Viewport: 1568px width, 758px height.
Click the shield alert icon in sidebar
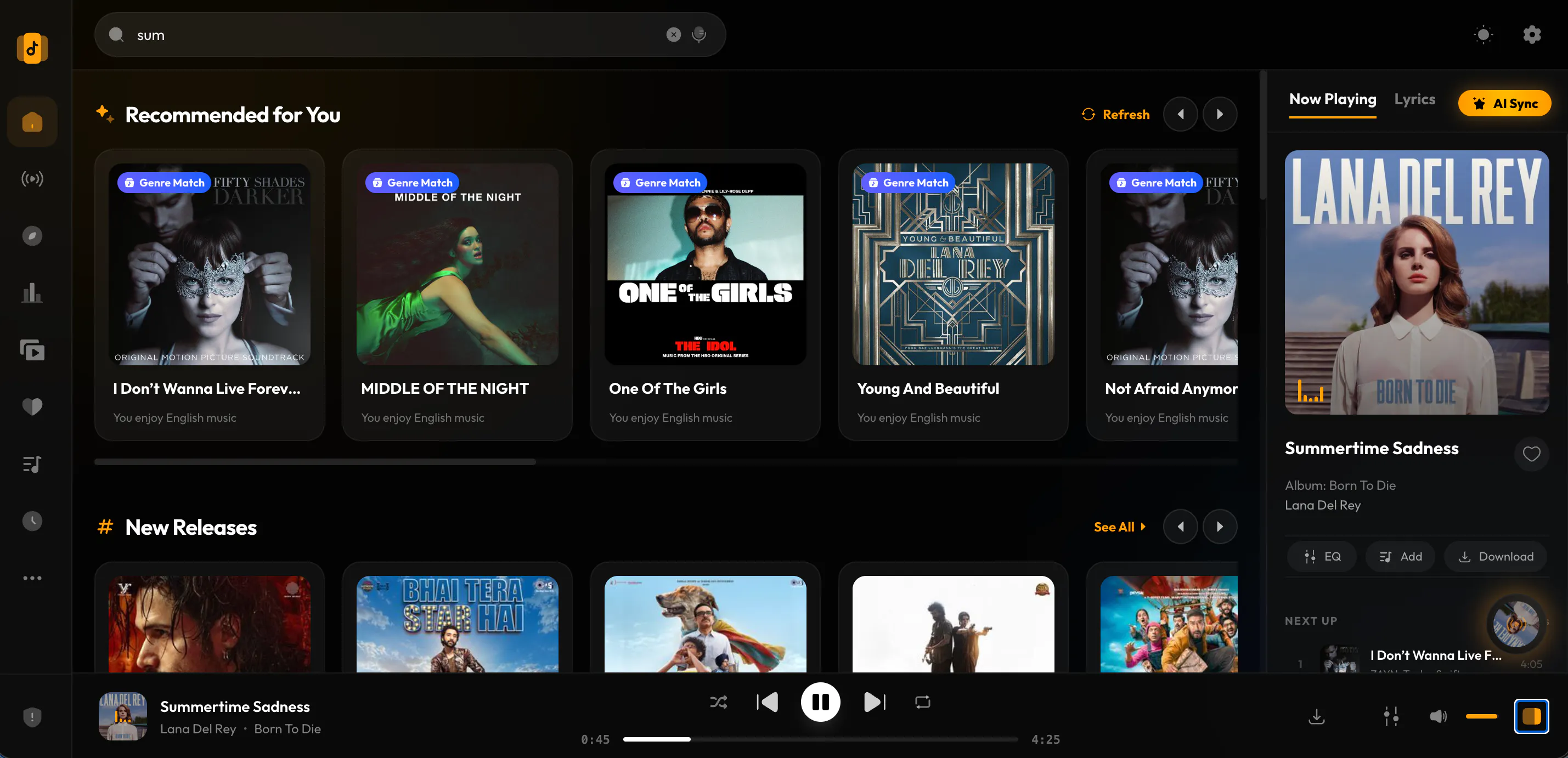tap(32, 717)
